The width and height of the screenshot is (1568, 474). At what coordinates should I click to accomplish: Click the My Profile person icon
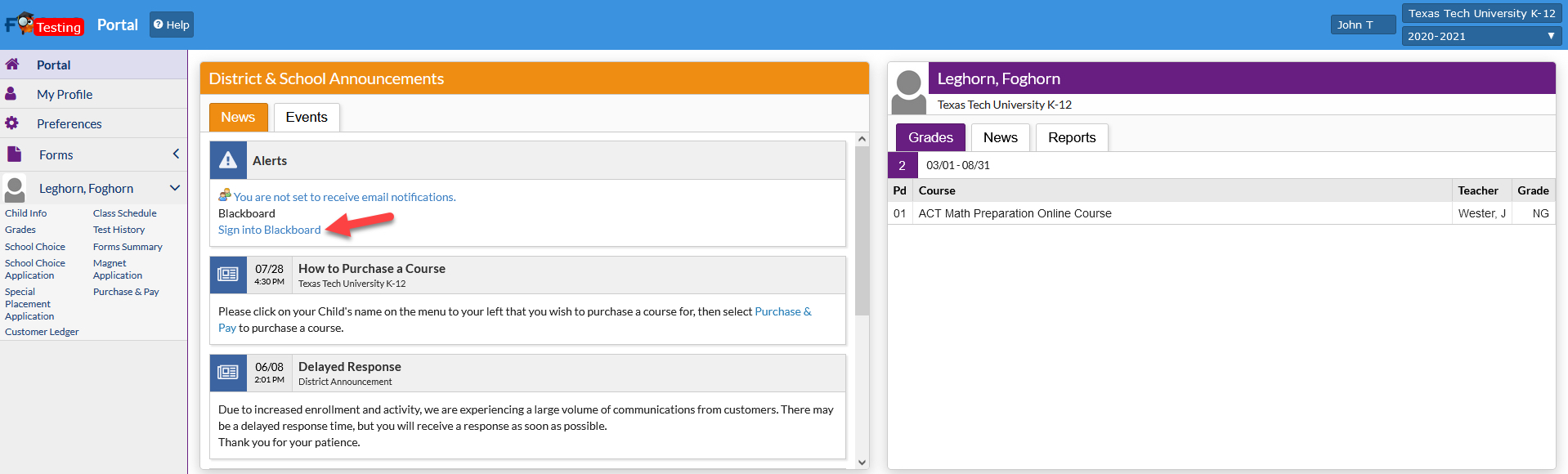click(11, 94)
